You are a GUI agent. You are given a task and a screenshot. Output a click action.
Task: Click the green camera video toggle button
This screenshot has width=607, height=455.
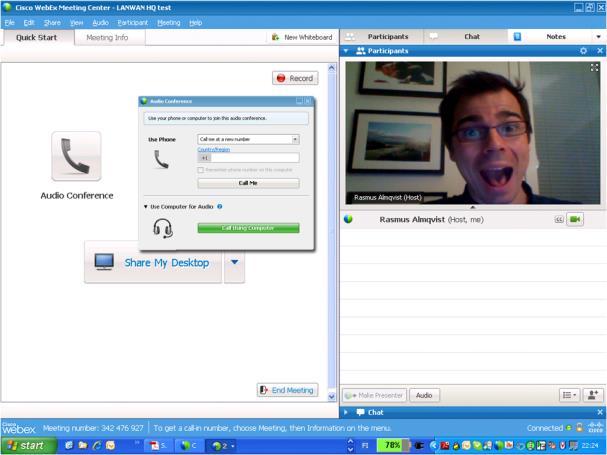pyautogui.click(x=575, y=220)
